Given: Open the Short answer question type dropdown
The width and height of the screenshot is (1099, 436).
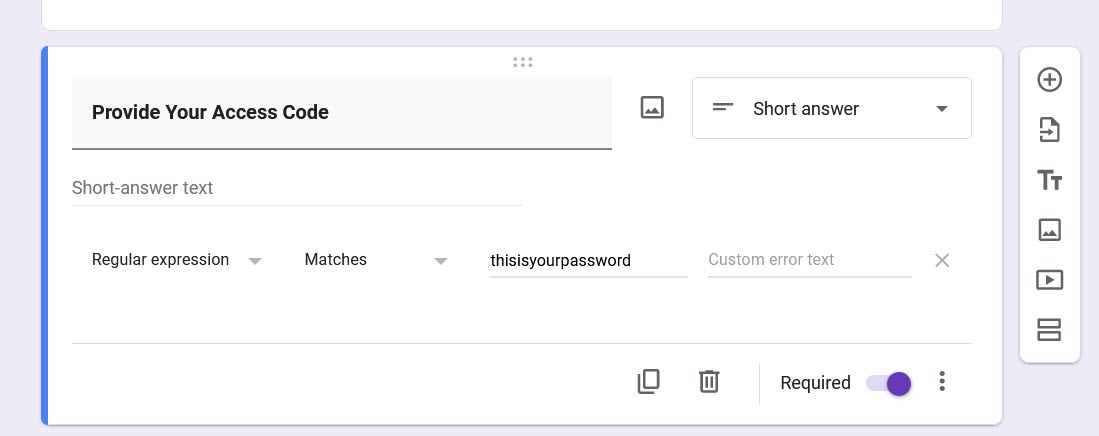Looking at the screenshot, I should (x=831, y=108).
